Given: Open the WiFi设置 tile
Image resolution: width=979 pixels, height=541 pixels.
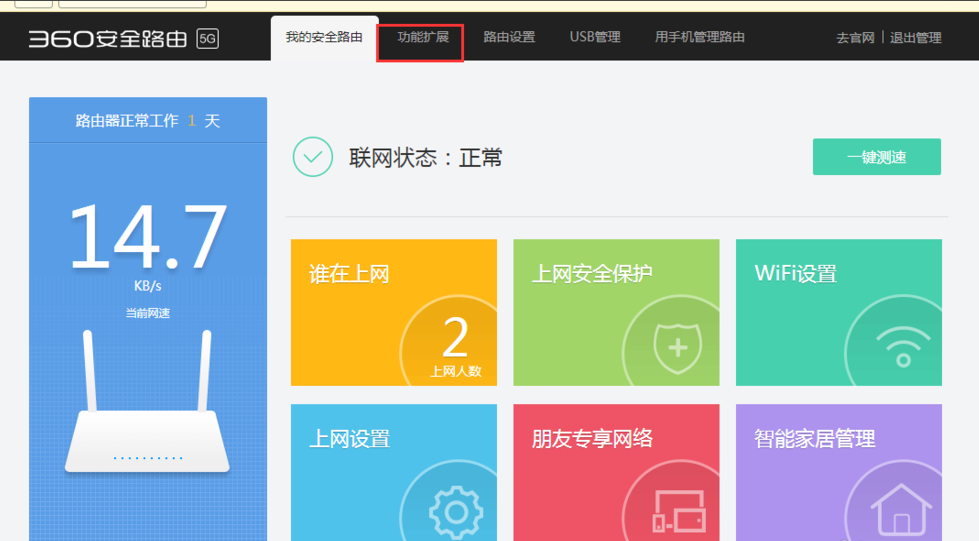Looking at the screenshot, I should click(839, 312).
